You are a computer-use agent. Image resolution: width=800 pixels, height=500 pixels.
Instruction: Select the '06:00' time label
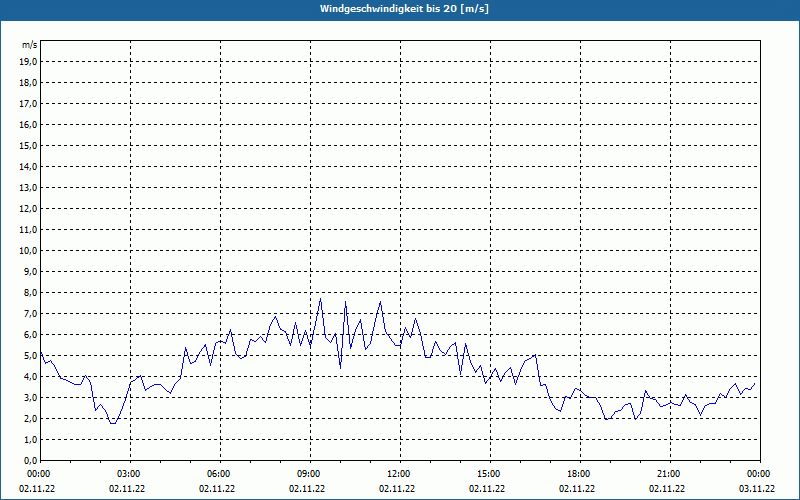(x=220, y=474)
